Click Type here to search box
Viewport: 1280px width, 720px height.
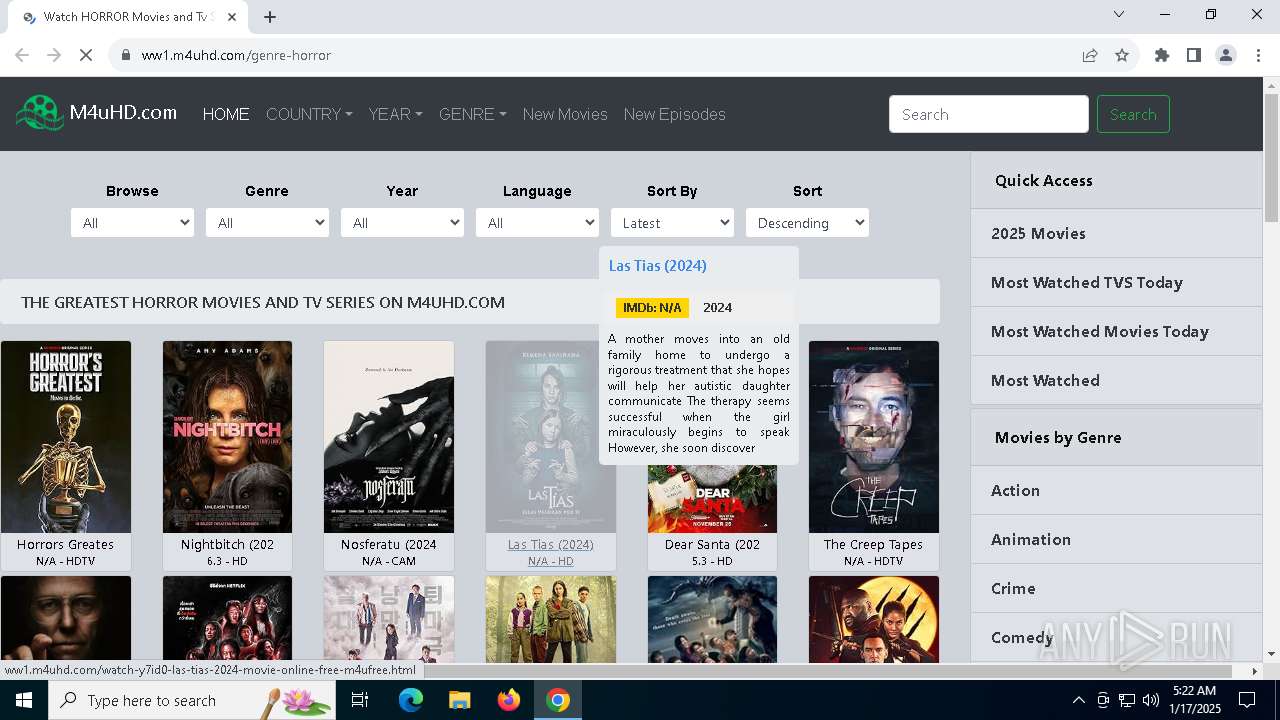[x=194, y=700]
